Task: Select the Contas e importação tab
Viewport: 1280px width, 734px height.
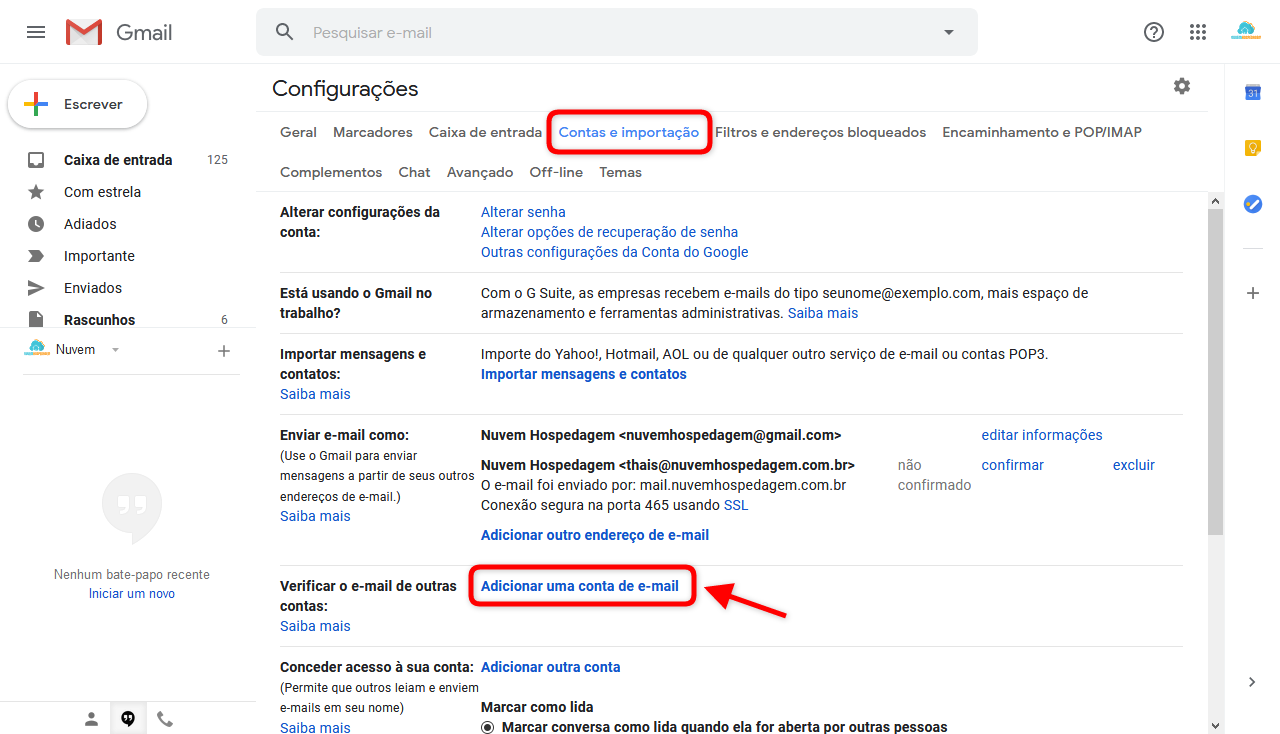Action: 629,132
